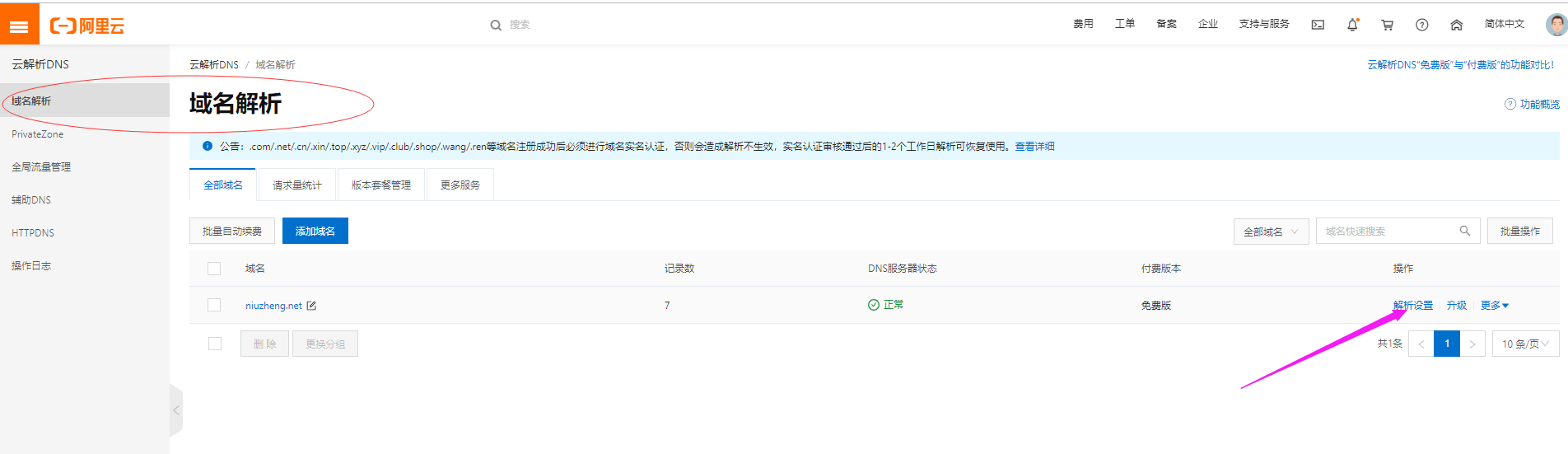Open the help question mark icon
The height and width of the screenshot is (454, 1568).
1421,25
